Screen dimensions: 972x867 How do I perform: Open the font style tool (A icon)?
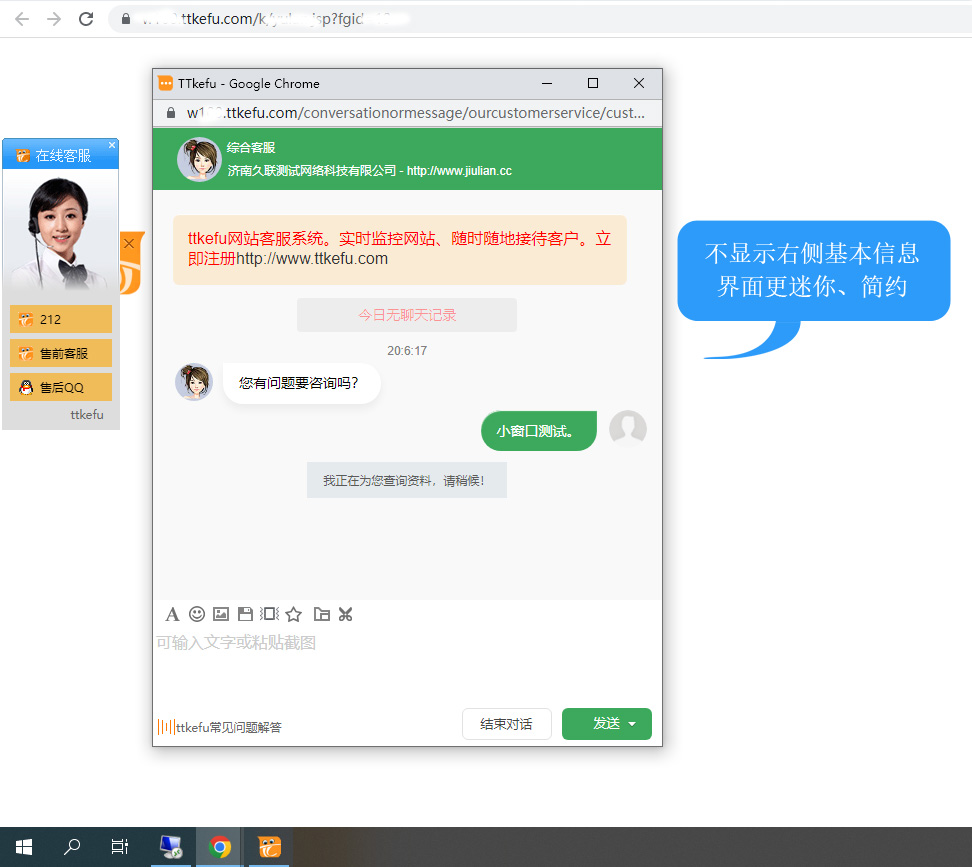(172, 614)
